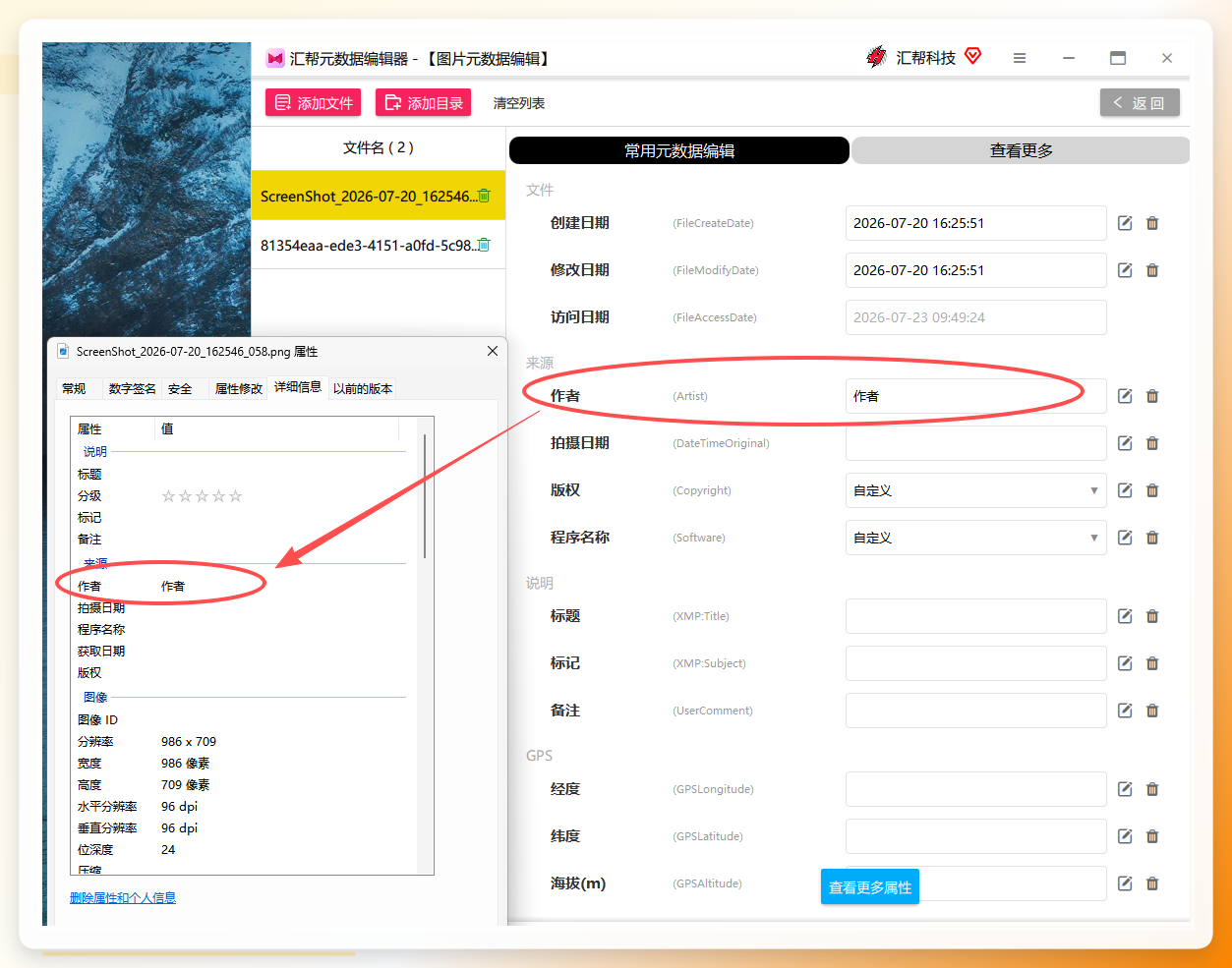This screenshot has width=1232, height=968.
Task: Click the edit icon for 标题 (XMP:Title) row
Action: (x=1125, y=616)
